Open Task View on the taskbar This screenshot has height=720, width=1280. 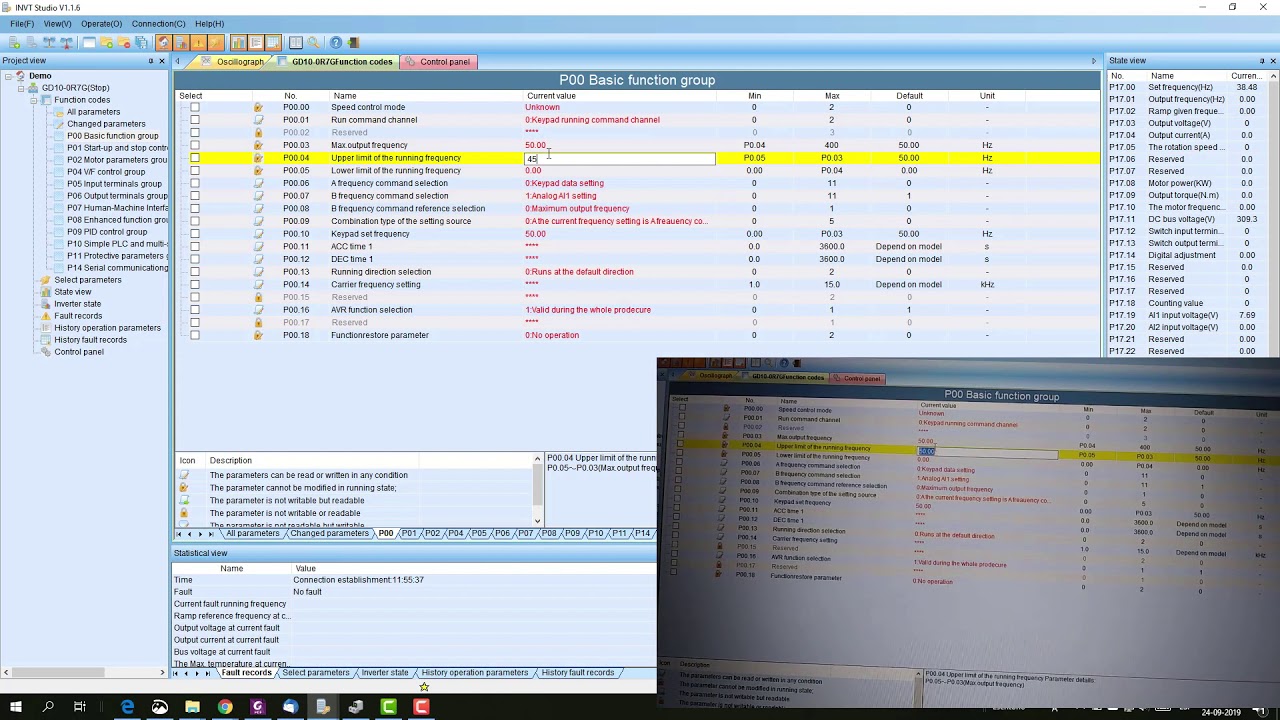click(x=80, y=707)
